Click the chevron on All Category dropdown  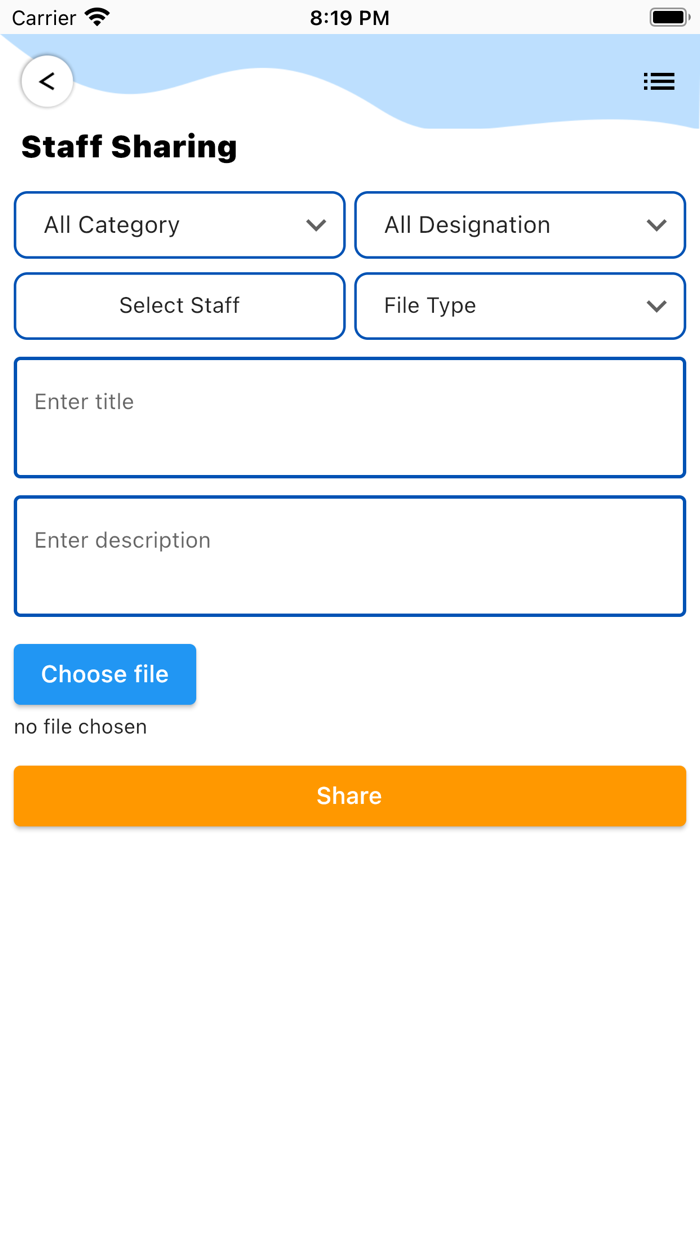tap(317, 225)
